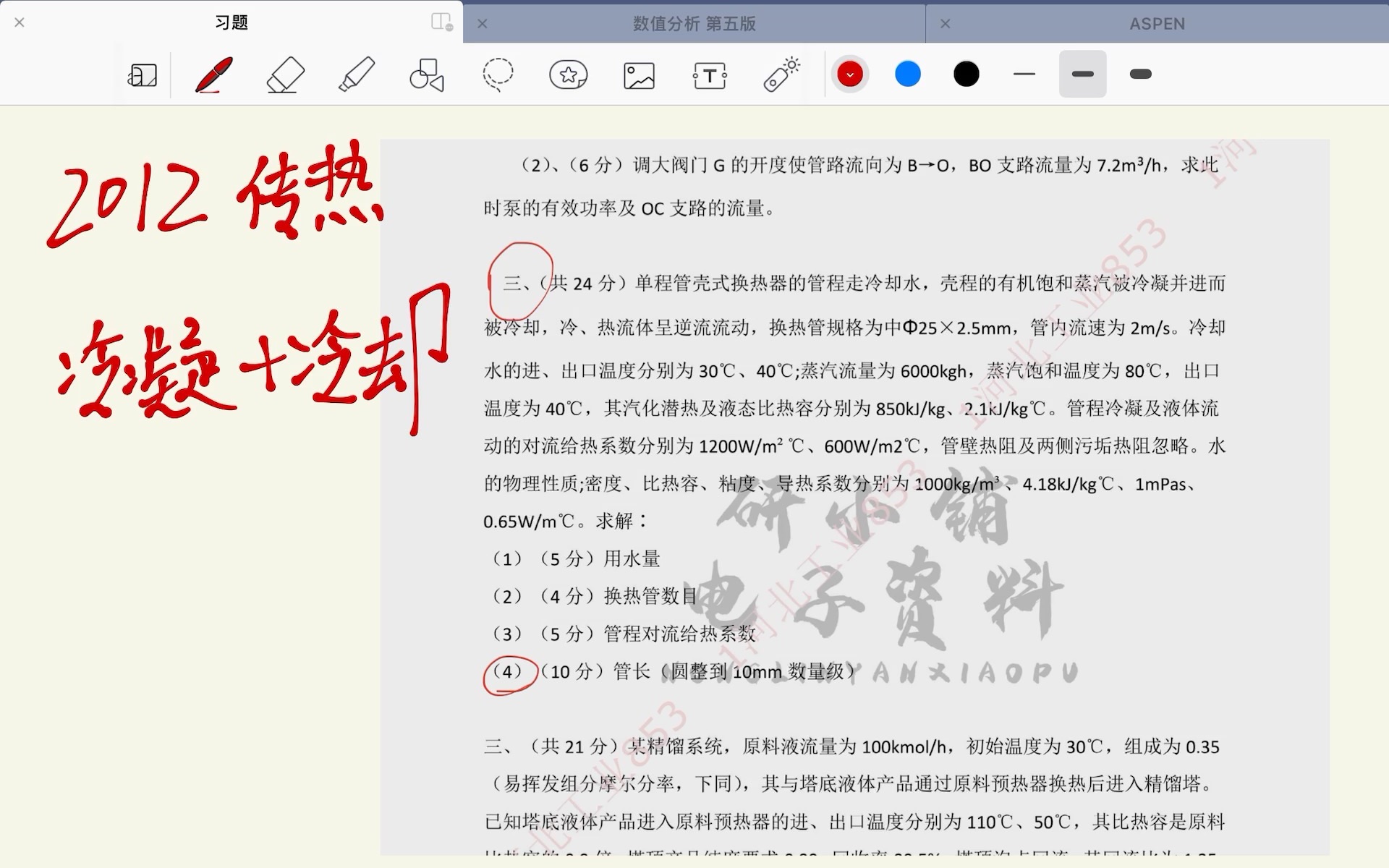This screenshot has width=1389, height=868.
Task: Select the thickest stroke width
Action: (x=1141, y=74)
